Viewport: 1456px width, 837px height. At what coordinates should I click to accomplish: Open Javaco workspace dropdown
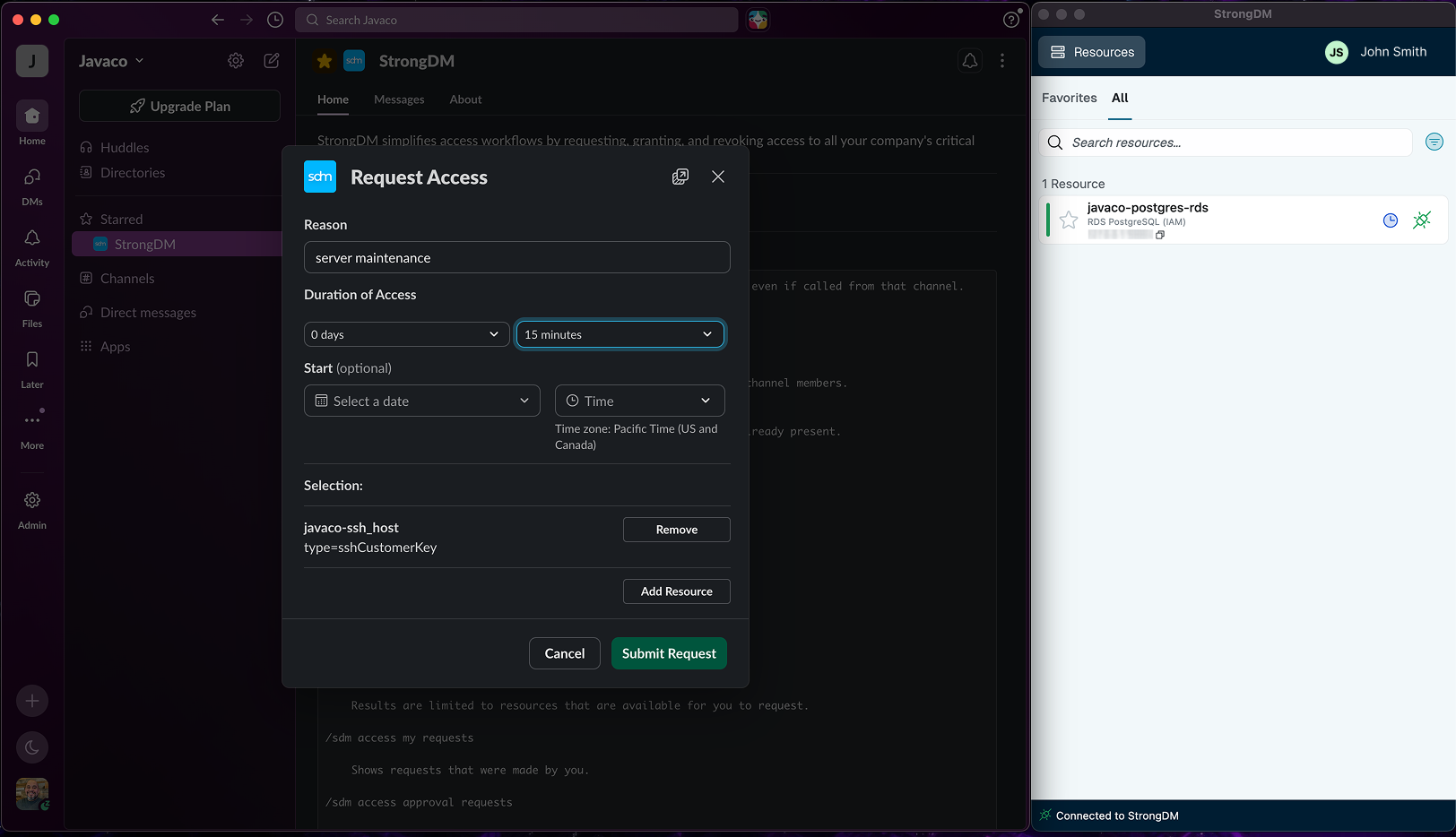(x=111, y=61)
